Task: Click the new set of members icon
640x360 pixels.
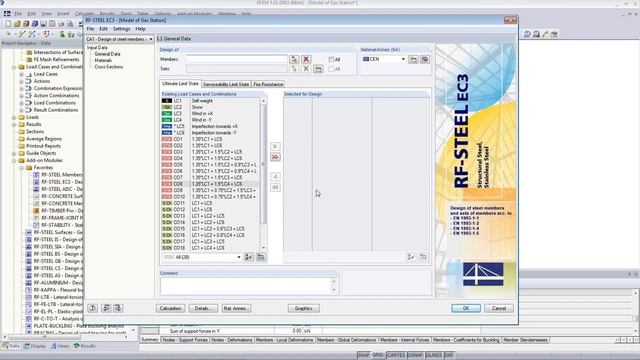Action: pyautogui.click(x=318, y=69)
